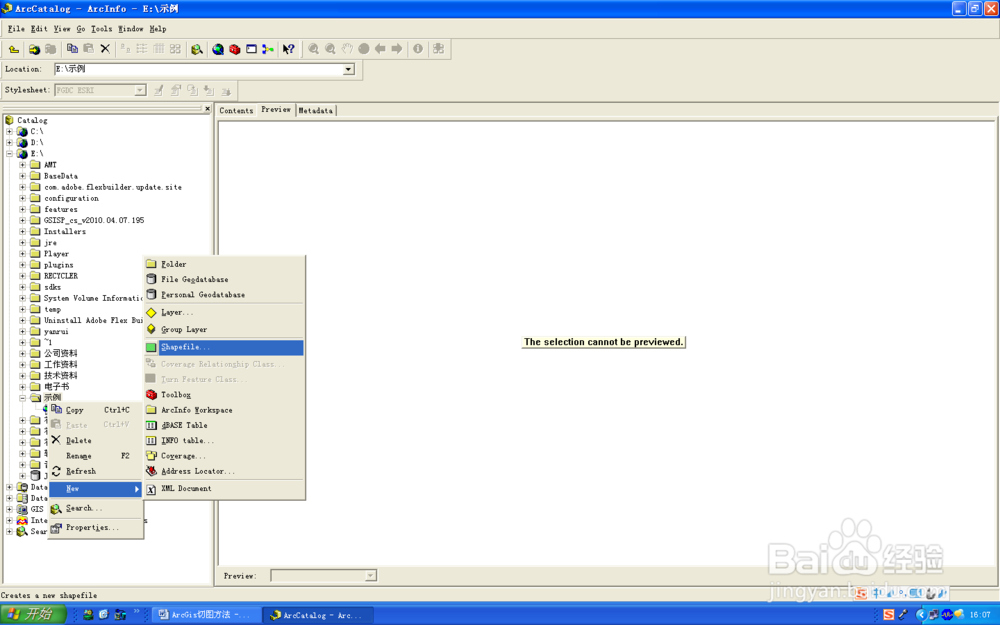Select the configuration folder in tree
Viewport: 1000px width, 625px height.
71,198
